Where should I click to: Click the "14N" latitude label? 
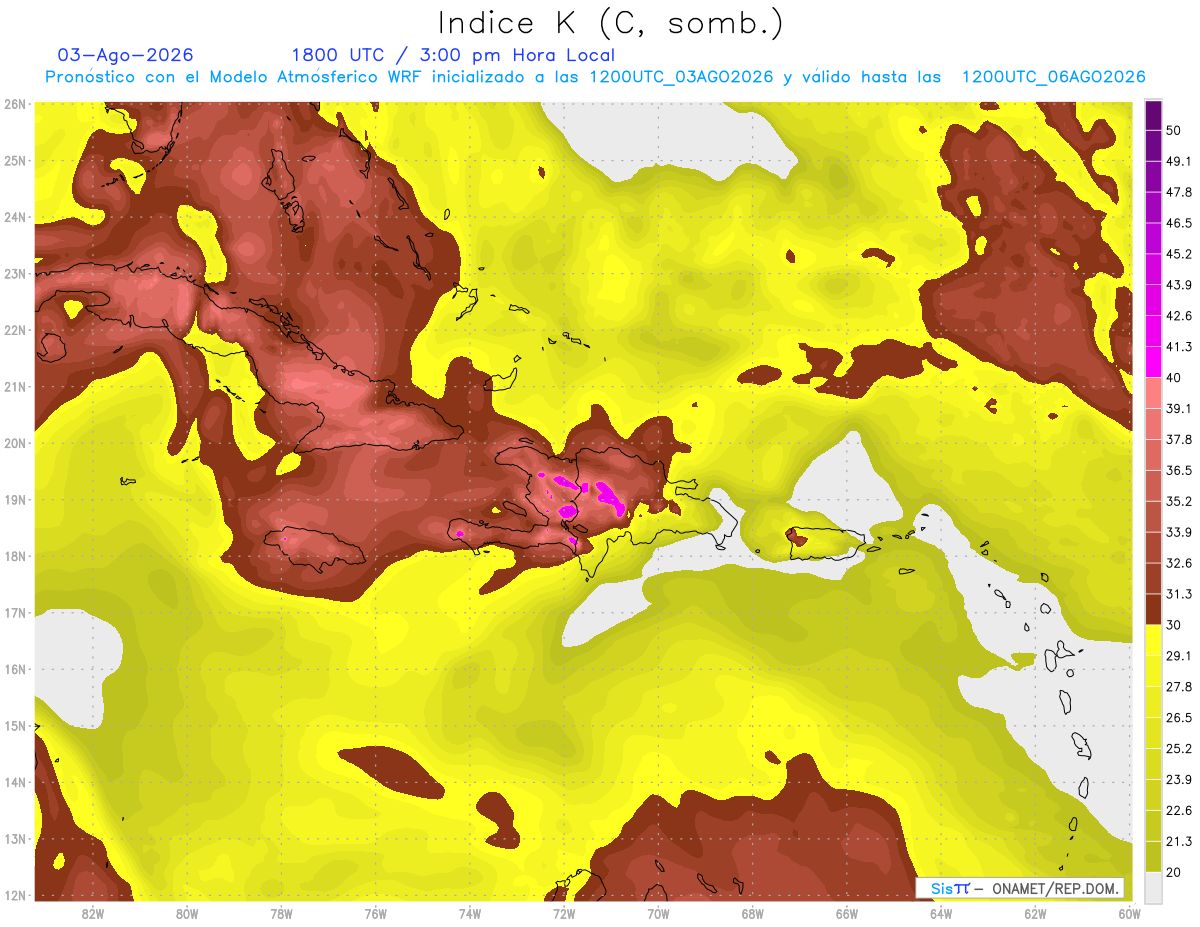14,782
